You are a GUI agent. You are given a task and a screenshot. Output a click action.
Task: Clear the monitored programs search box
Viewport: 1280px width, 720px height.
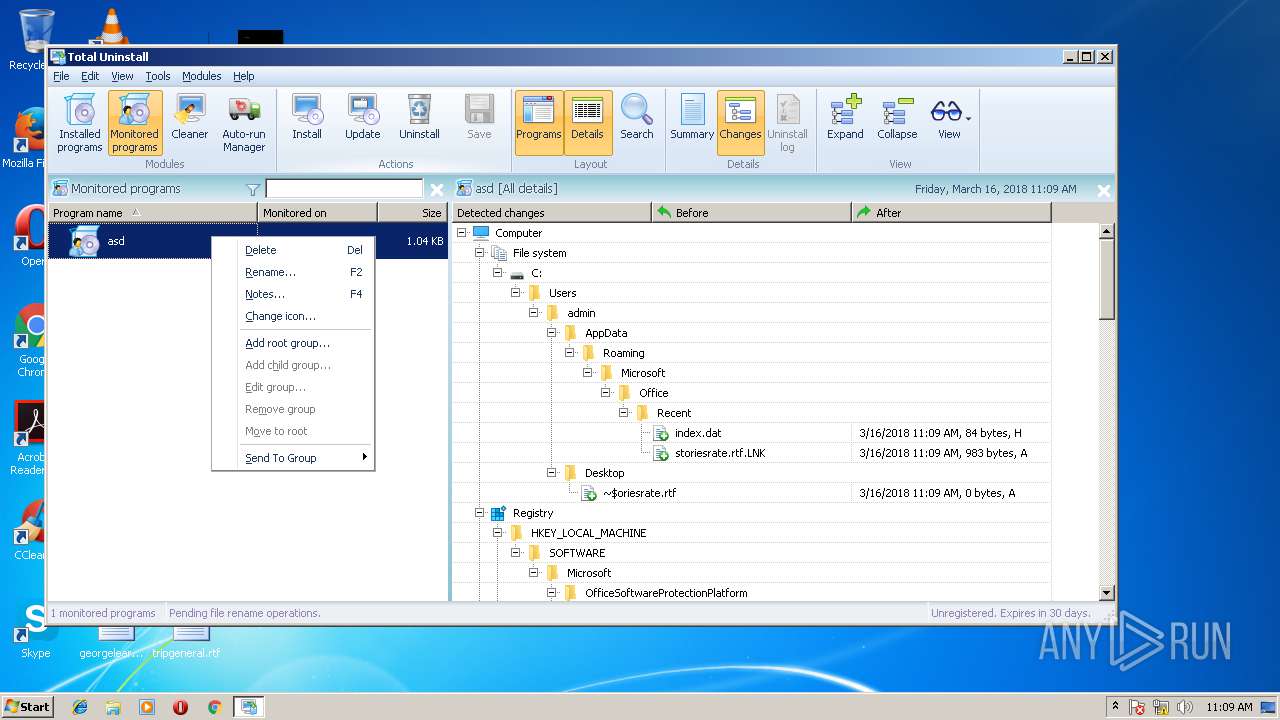(x=436, y=189)
